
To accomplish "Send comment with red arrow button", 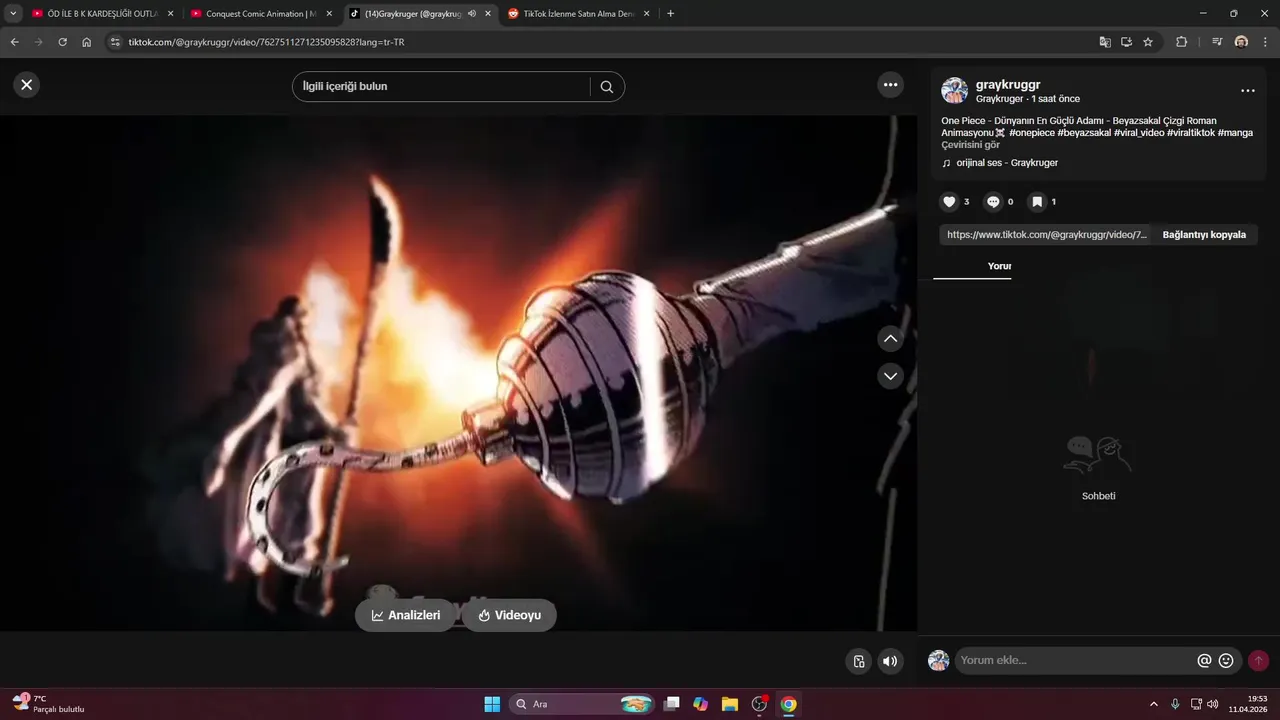I will [x=1258, y=661].
